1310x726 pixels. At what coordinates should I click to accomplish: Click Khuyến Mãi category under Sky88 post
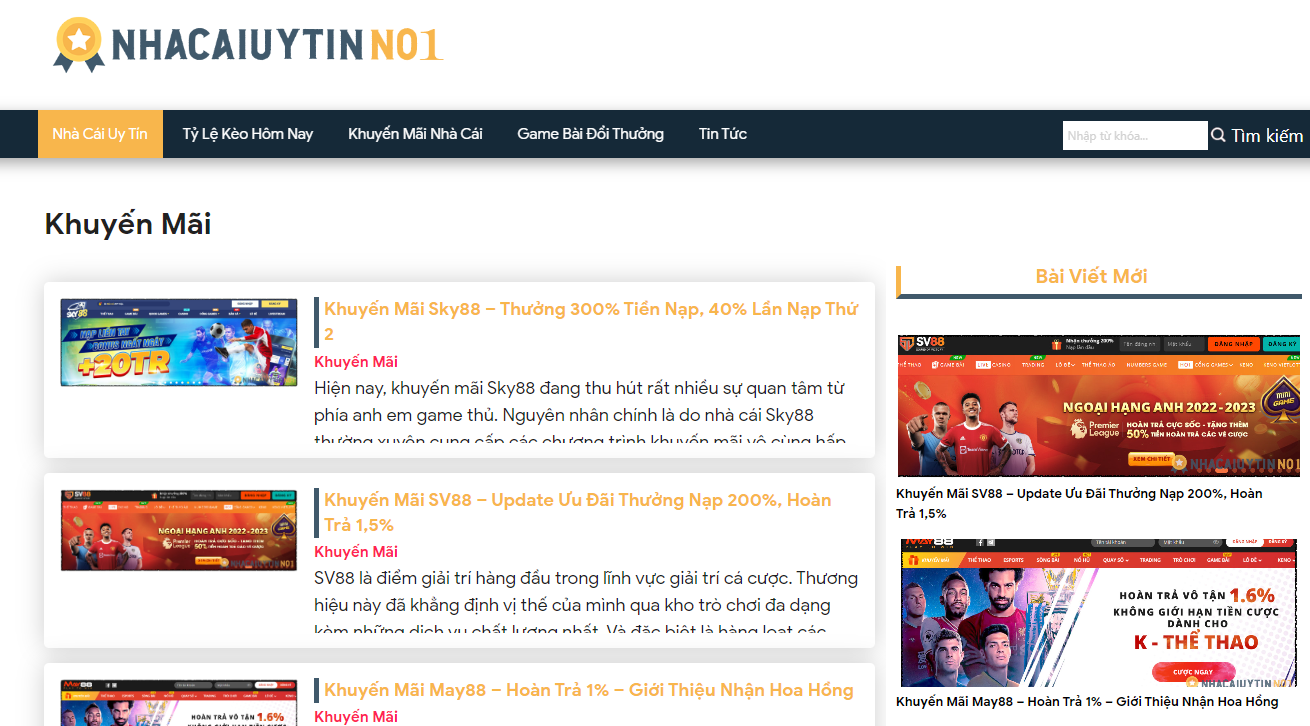(x=356, y=362)
